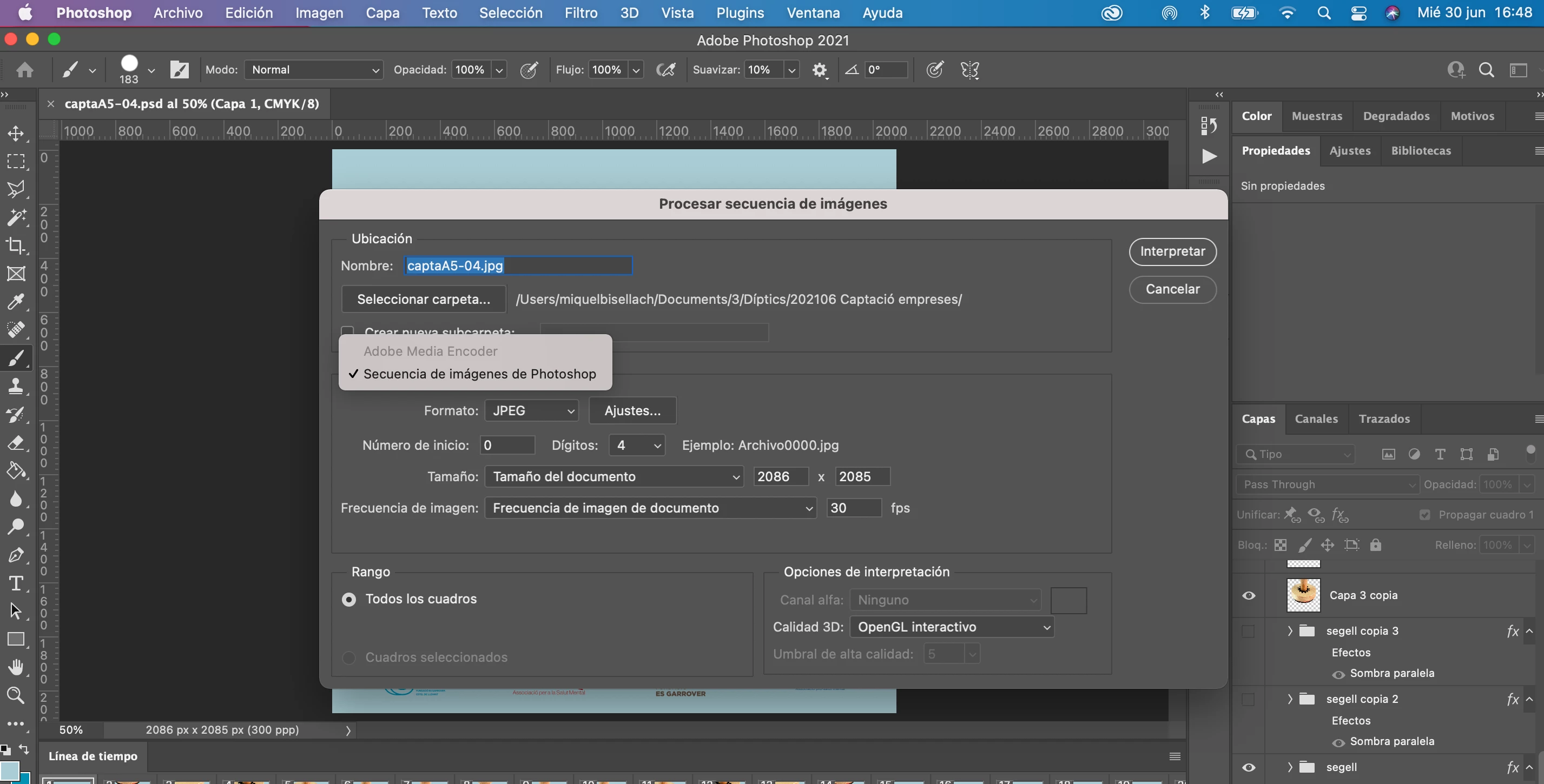This screenshot has height=784, width=1544.
Task: Select the Clone Stamp tool
Action: [x=16, y=386]
